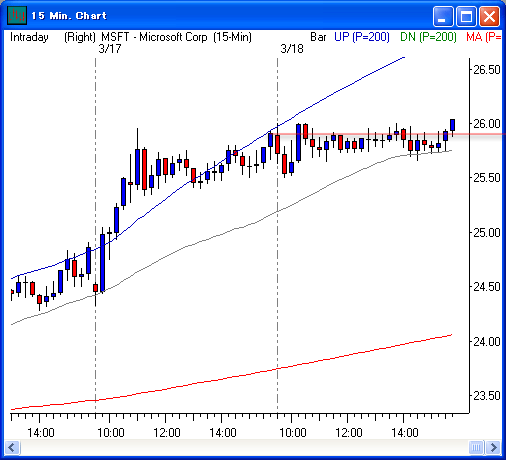This screenshot has height=460, width=506.
Task: Select the Bar chart type label
Action: tap(318, 37)
